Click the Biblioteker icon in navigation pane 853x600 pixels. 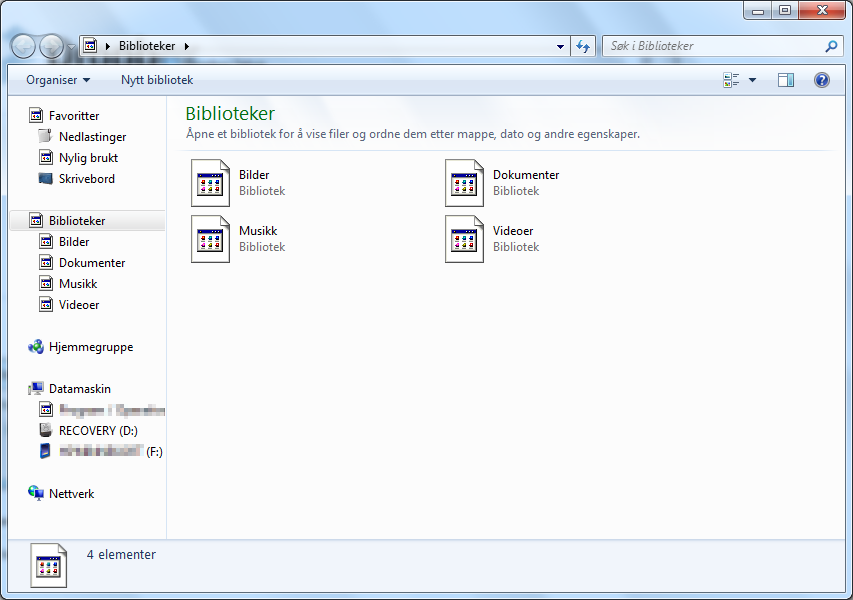click(36, 220)
